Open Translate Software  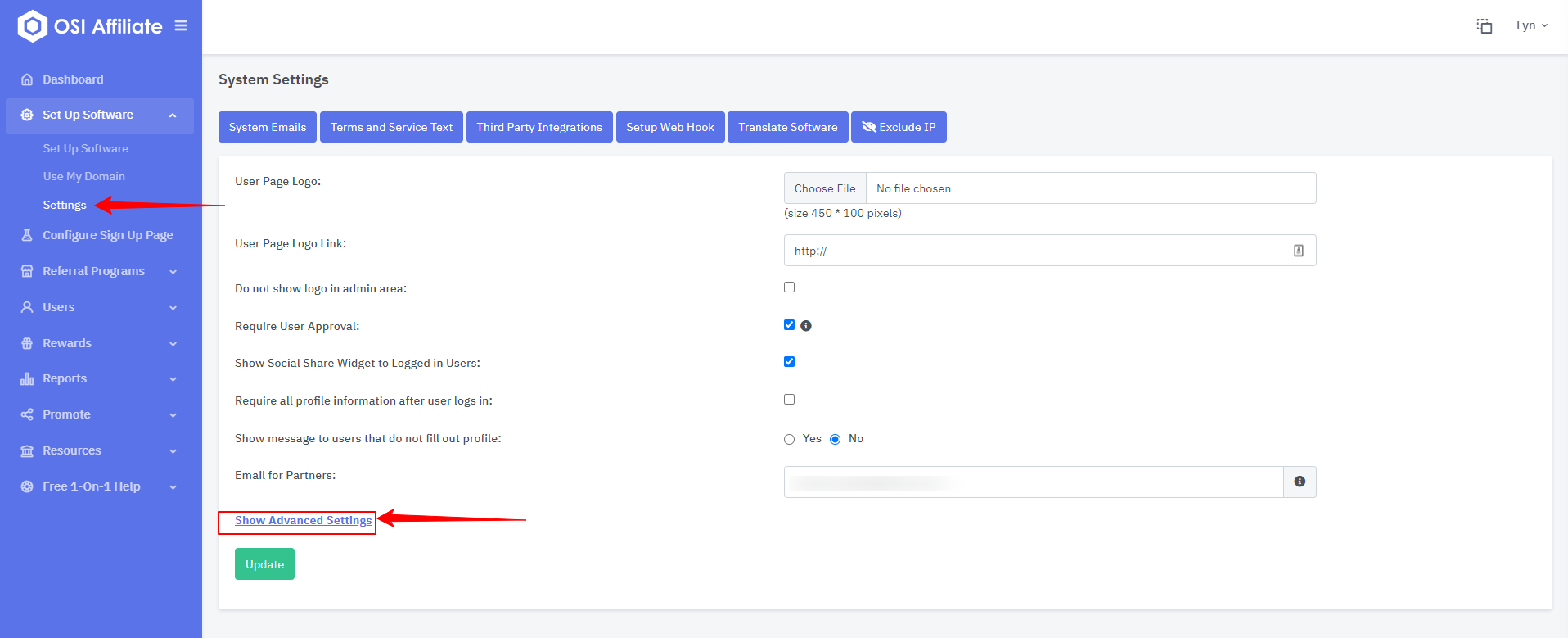click(788, 127)
